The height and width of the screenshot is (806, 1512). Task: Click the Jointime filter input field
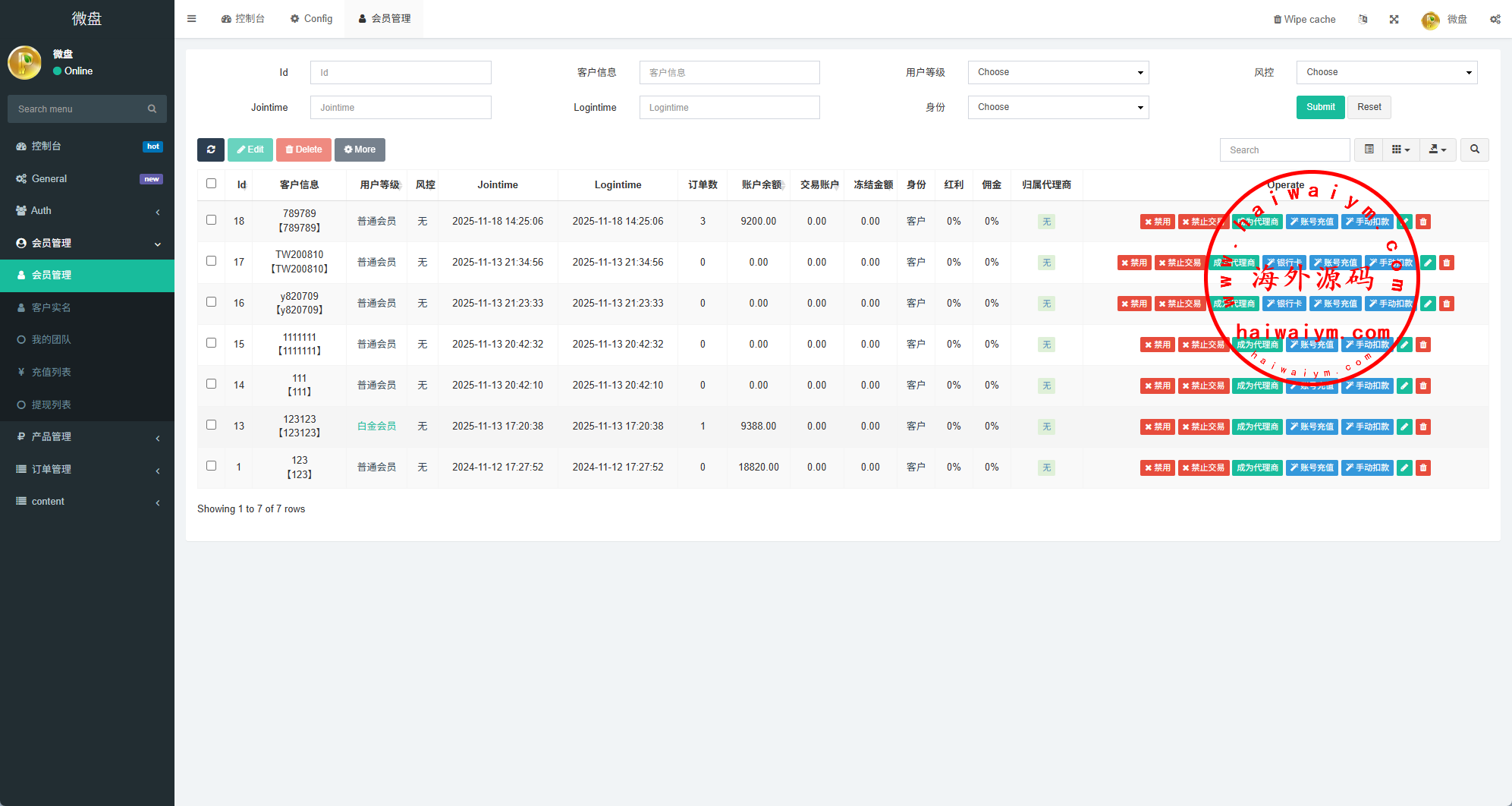(x=400, y=108)
